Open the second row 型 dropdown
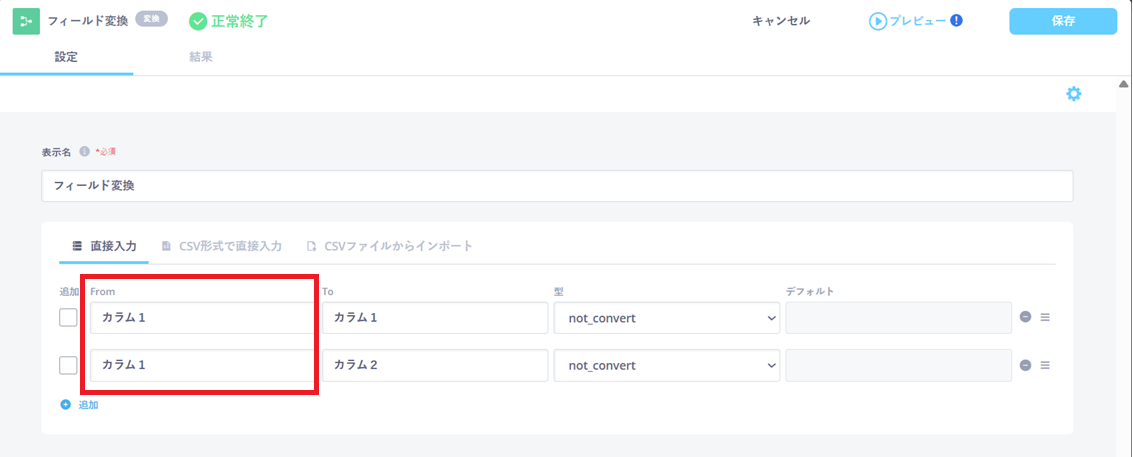 (x=667, y=365)
